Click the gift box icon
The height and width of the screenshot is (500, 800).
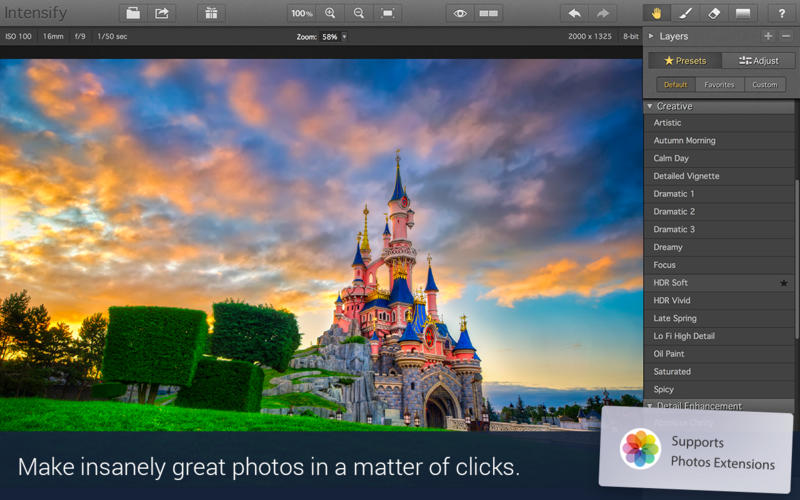[211, 13]
